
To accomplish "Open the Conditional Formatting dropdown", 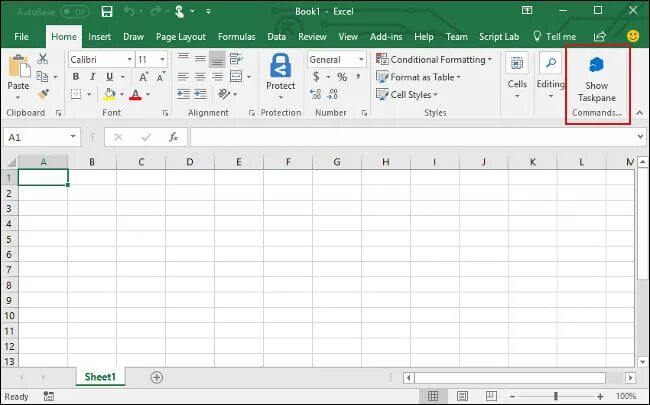I will [434, 60].
